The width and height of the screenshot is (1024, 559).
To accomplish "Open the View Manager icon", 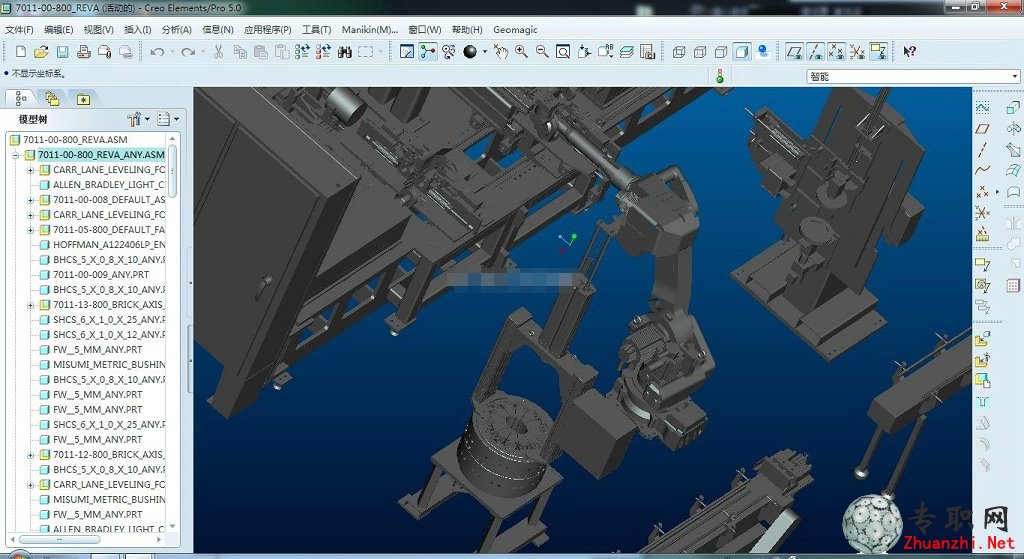I will click(647, 52).
